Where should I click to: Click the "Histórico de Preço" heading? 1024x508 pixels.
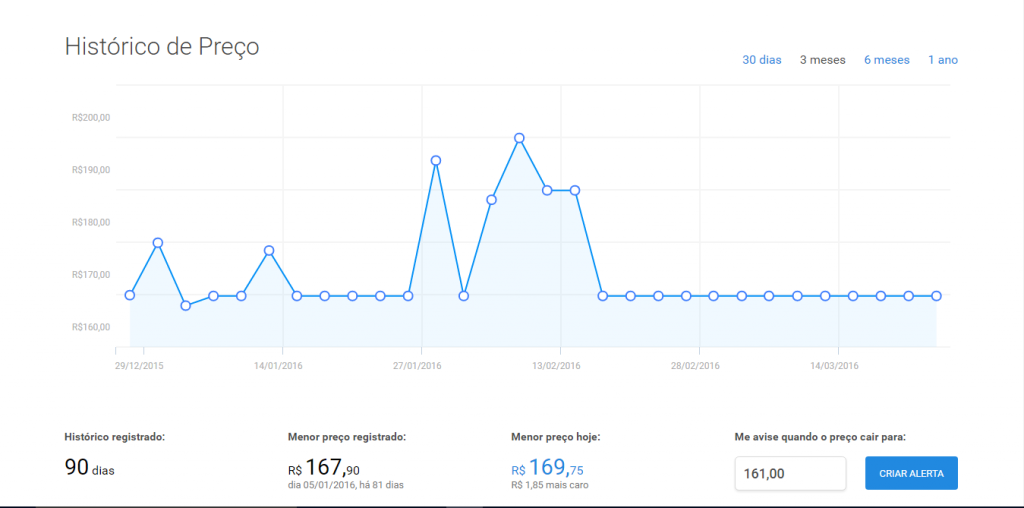click(162, 47)
